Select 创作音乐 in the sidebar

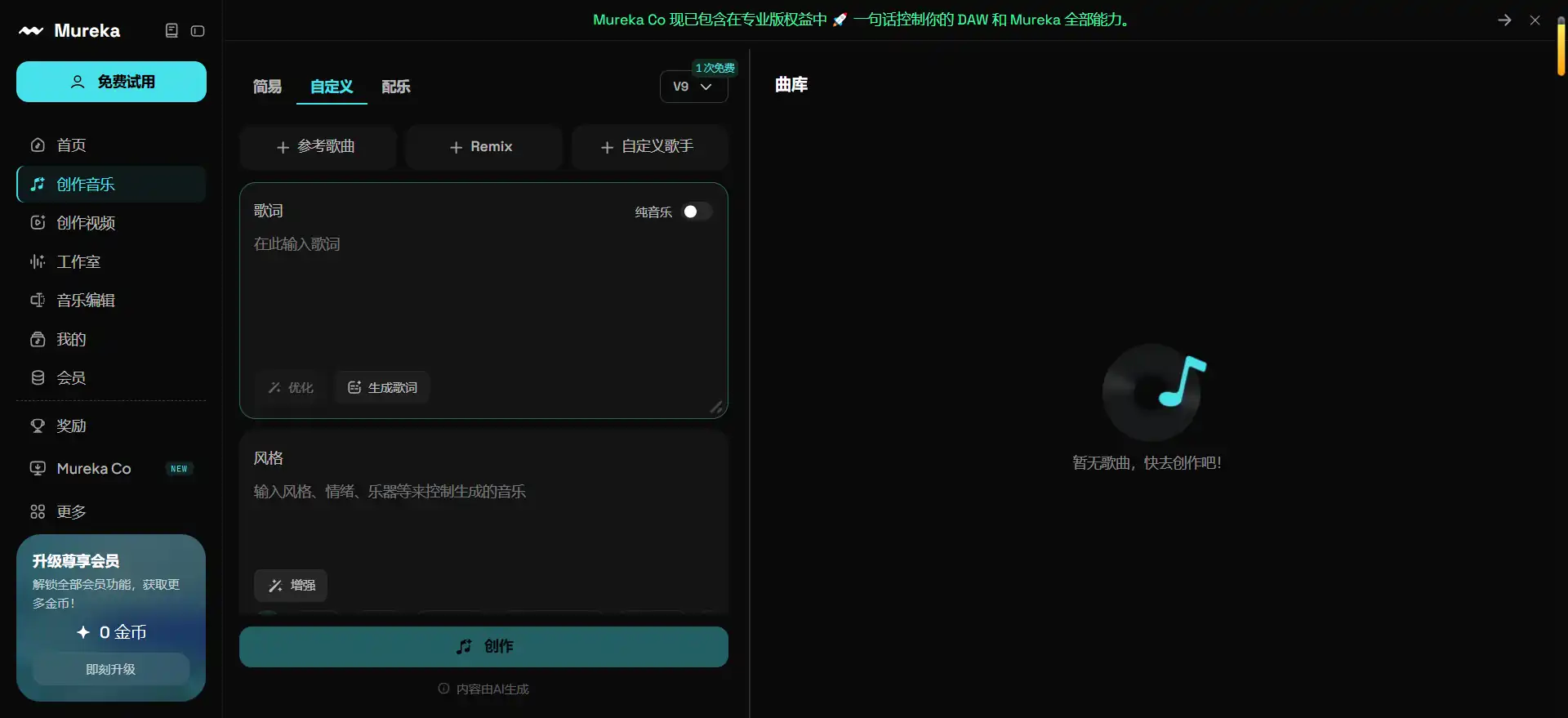(111, 185)
